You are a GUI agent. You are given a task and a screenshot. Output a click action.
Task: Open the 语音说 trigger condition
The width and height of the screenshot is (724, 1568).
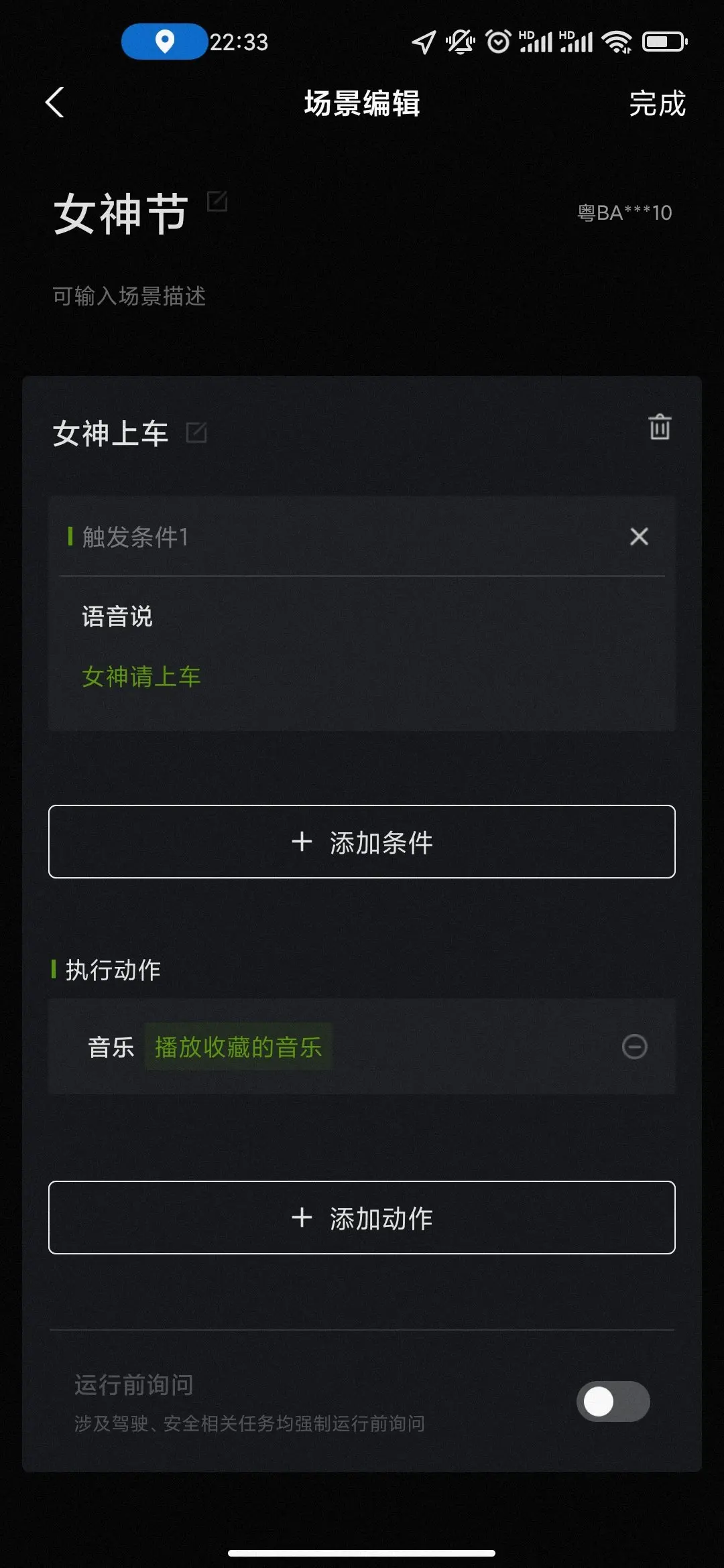coord(117,616)
